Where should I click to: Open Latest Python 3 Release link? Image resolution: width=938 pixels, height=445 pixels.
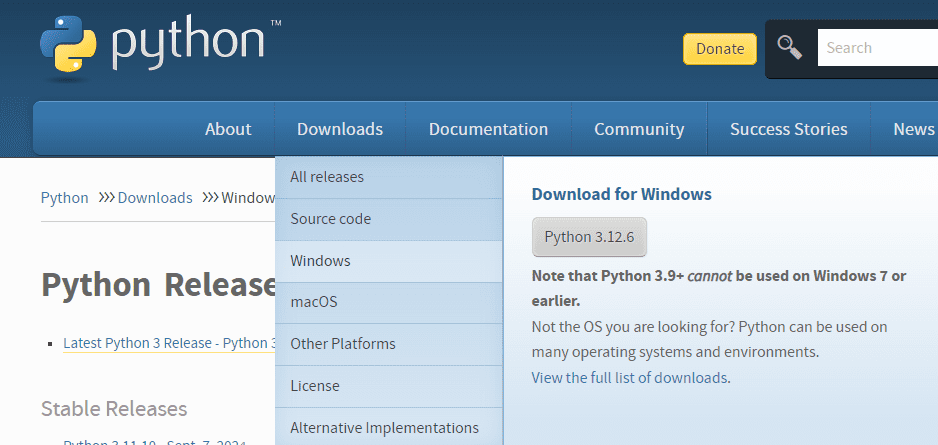(169, 343)
